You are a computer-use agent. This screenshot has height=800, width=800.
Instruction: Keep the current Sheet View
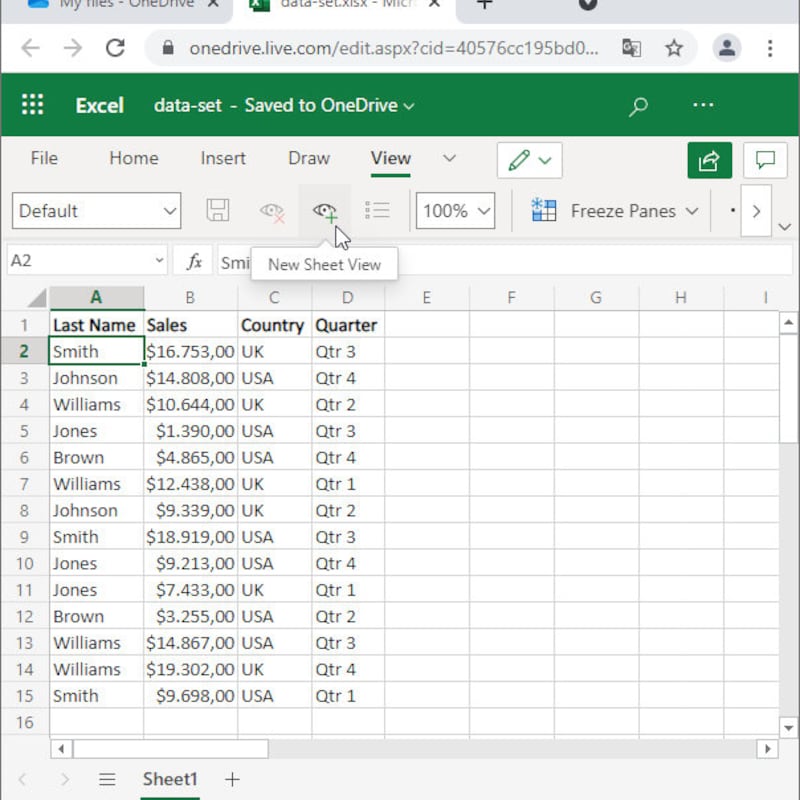coord(218,210)
